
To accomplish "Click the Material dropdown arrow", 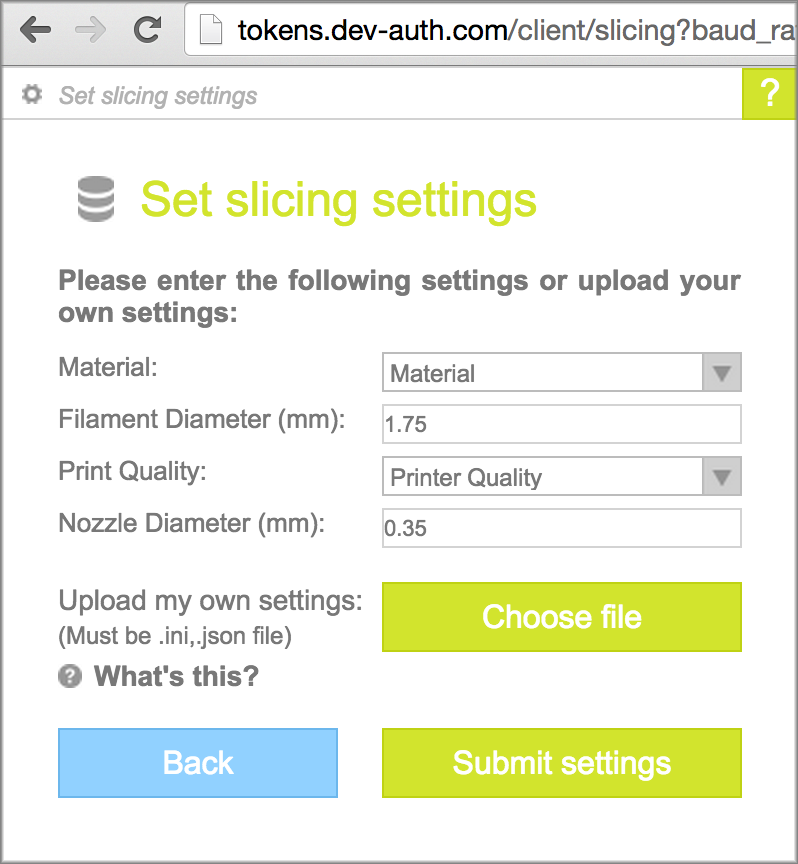I will pyautogui.click(x=721, y=374).
